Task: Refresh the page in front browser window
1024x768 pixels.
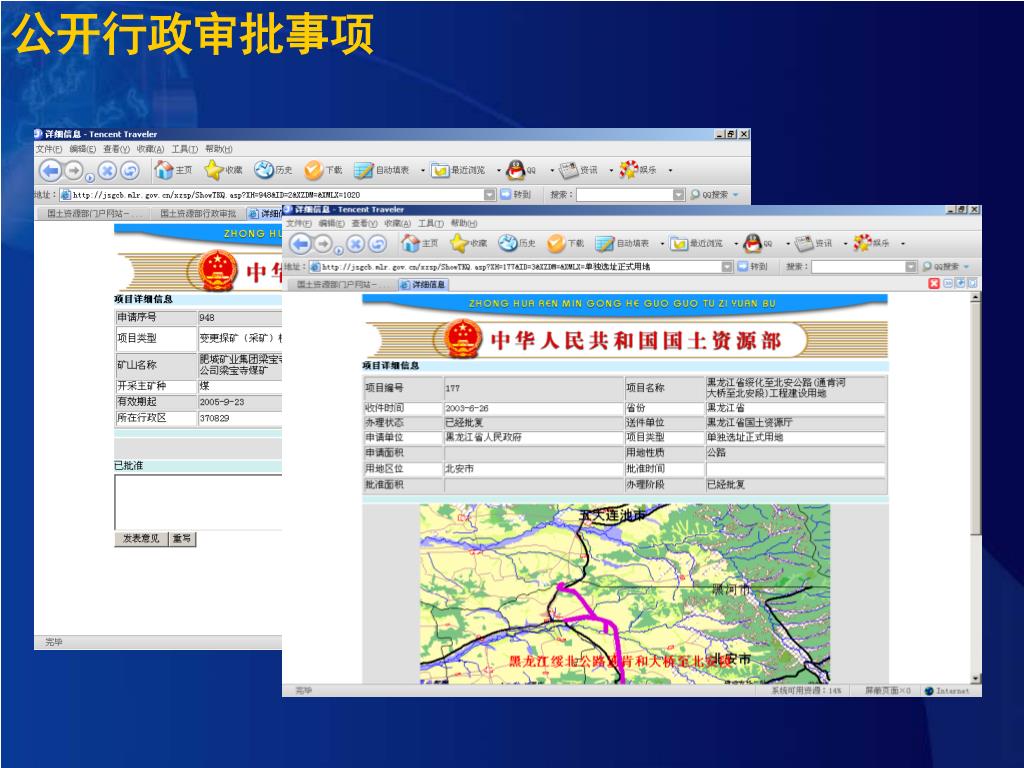Action: (377, 244)
